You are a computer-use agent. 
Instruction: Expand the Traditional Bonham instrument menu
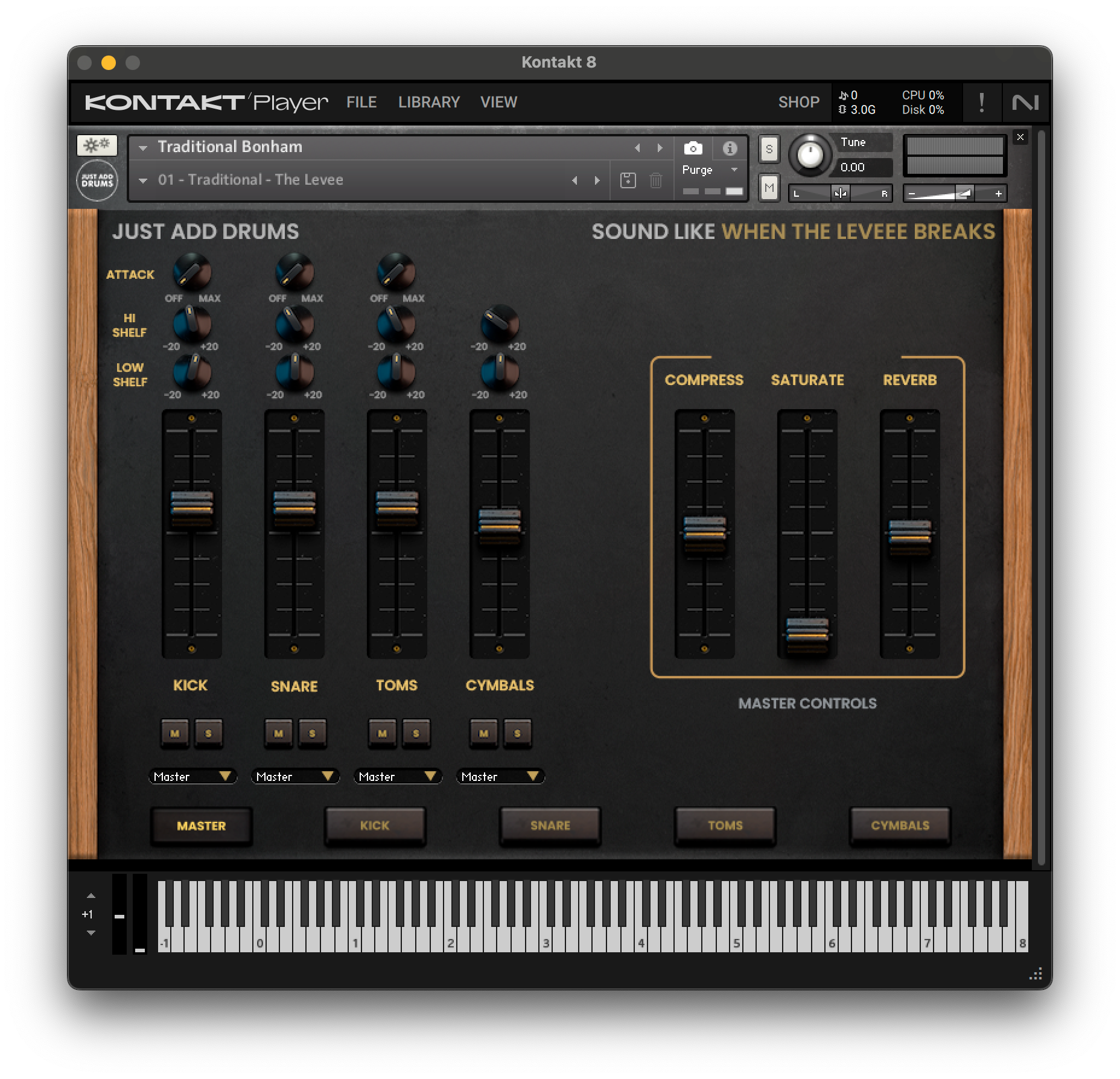point(143,148)
